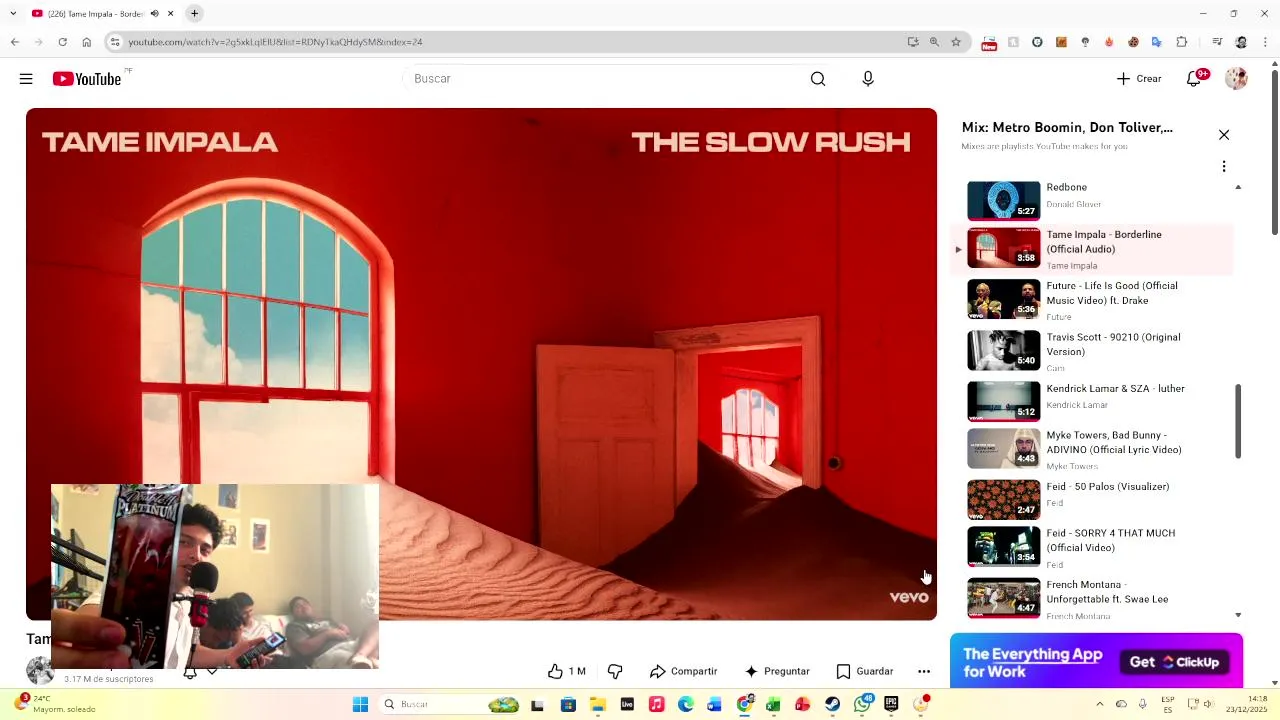Activate voice search microphone
The image size is (1280, 720).
coord(868,79)
